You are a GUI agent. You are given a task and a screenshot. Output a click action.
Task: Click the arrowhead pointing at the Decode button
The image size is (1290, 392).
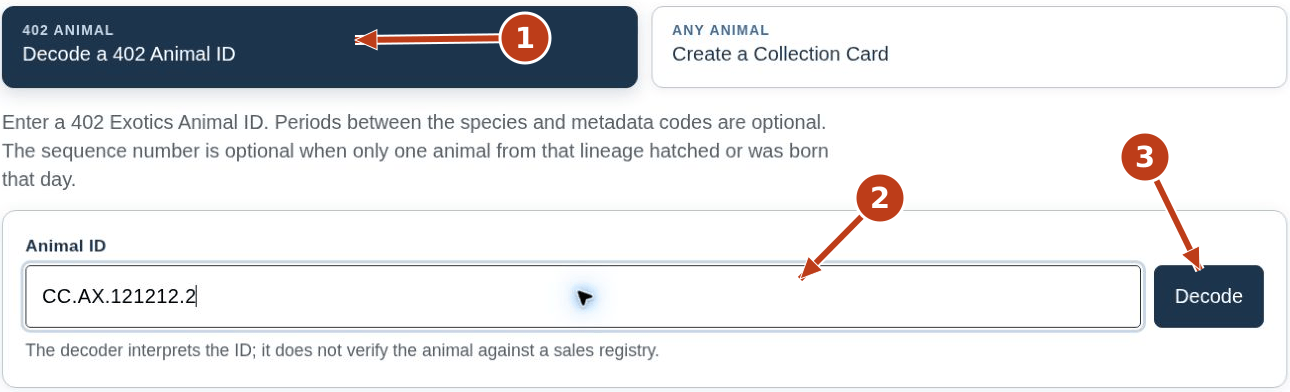click(1196, 263)
